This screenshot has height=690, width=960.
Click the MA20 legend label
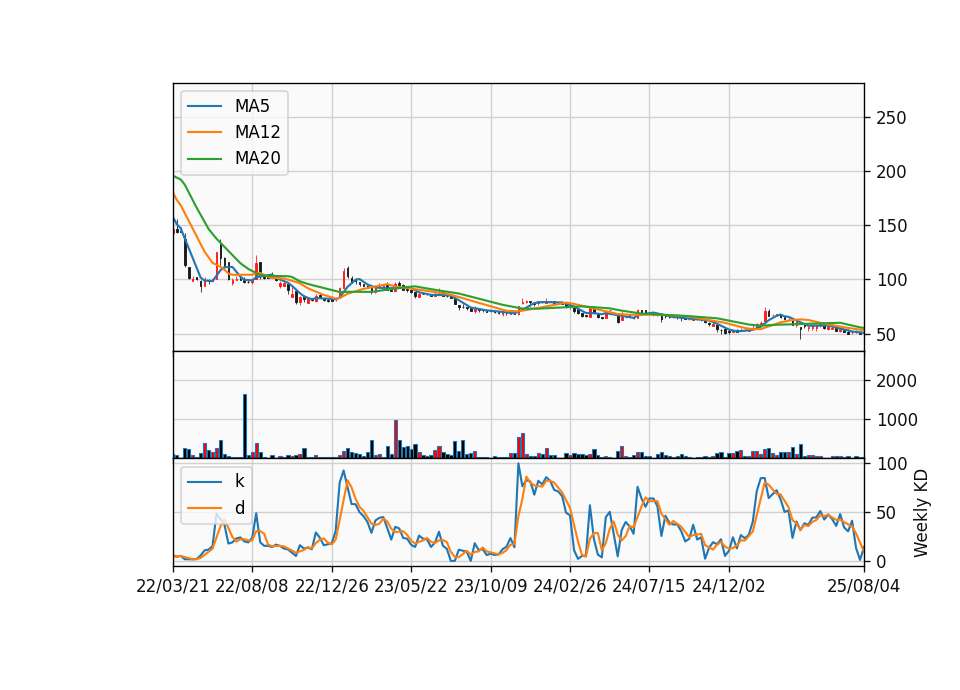pyautogui.click(x=257, y=158)
